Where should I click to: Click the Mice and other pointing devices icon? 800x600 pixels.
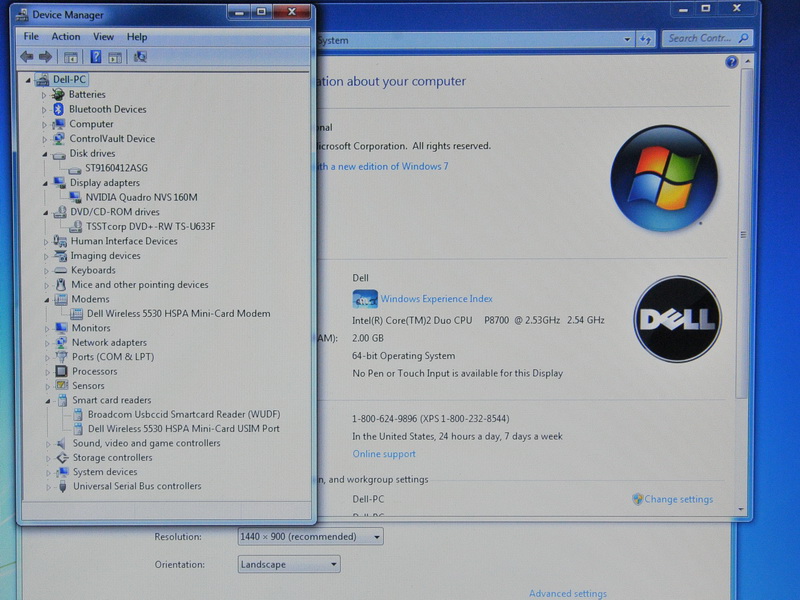(61, 285)
